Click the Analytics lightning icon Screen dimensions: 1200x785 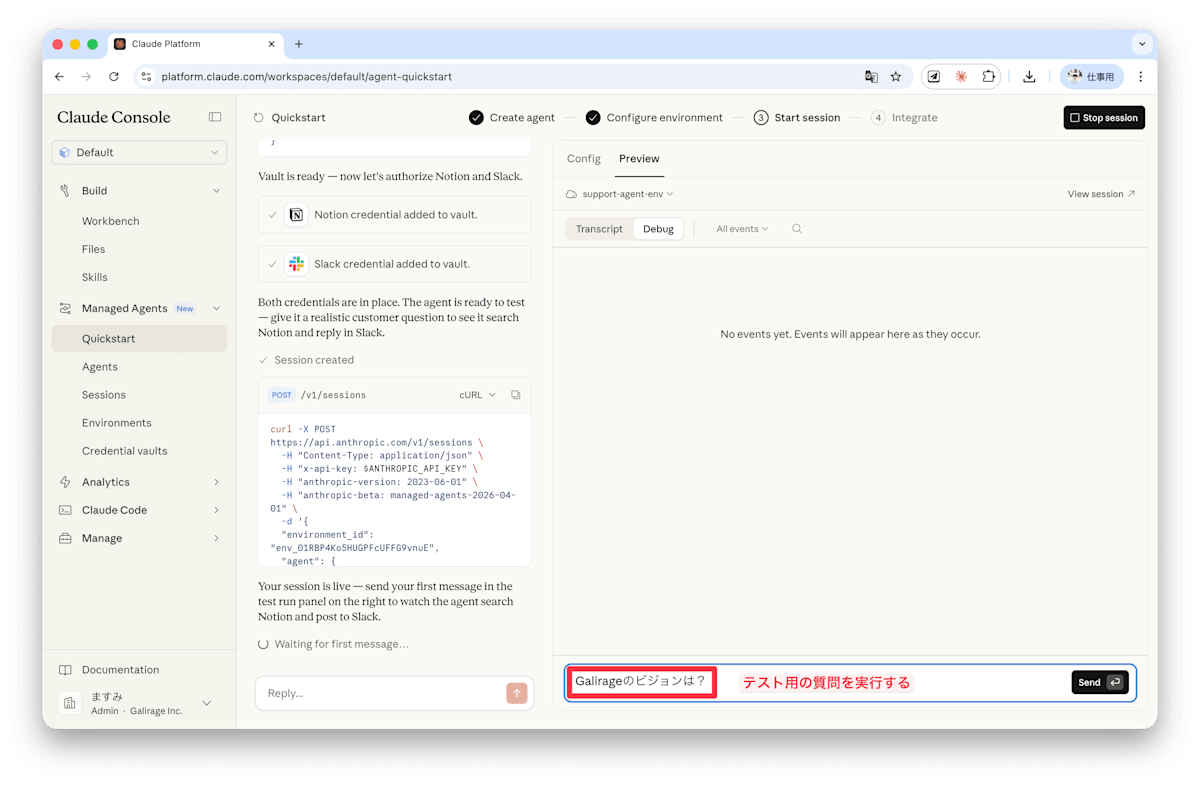pos(65,482)
